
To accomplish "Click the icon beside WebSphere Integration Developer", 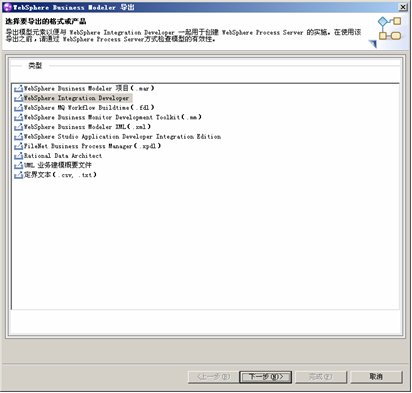I will click(x=18, y=98).
